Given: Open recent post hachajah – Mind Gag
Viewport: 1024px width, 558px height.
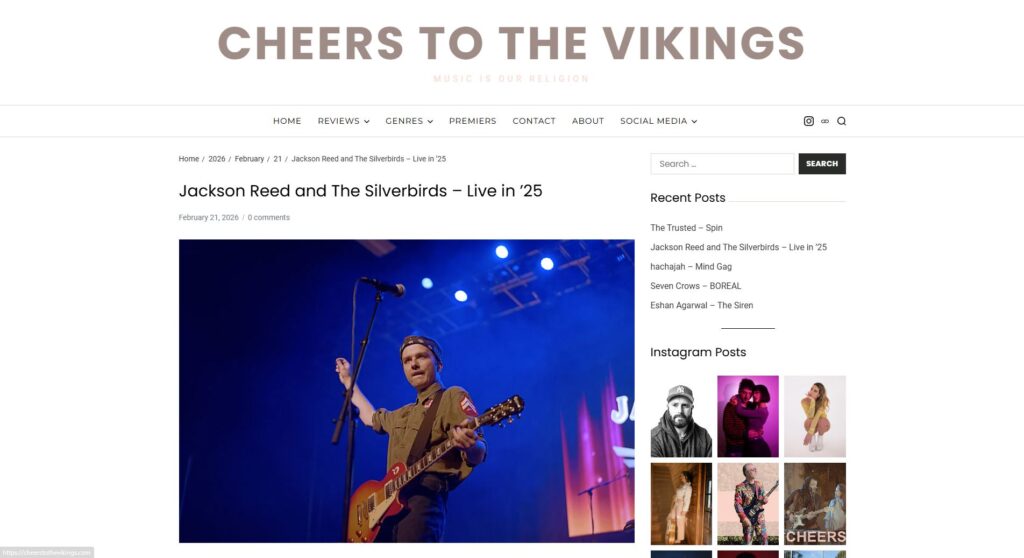Looking at the screenshot, I should pyautogui.click(x=691, y=267).
